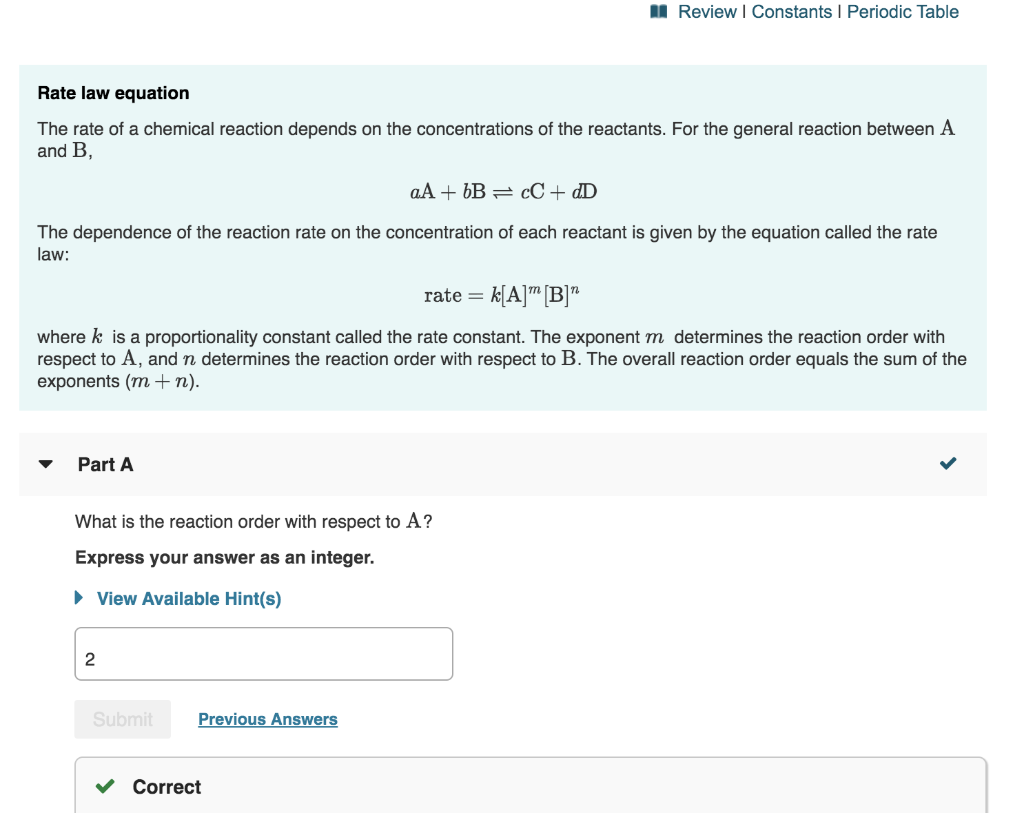Open the Review page
Screen dimensions: 1024x813
pos(706,11)
